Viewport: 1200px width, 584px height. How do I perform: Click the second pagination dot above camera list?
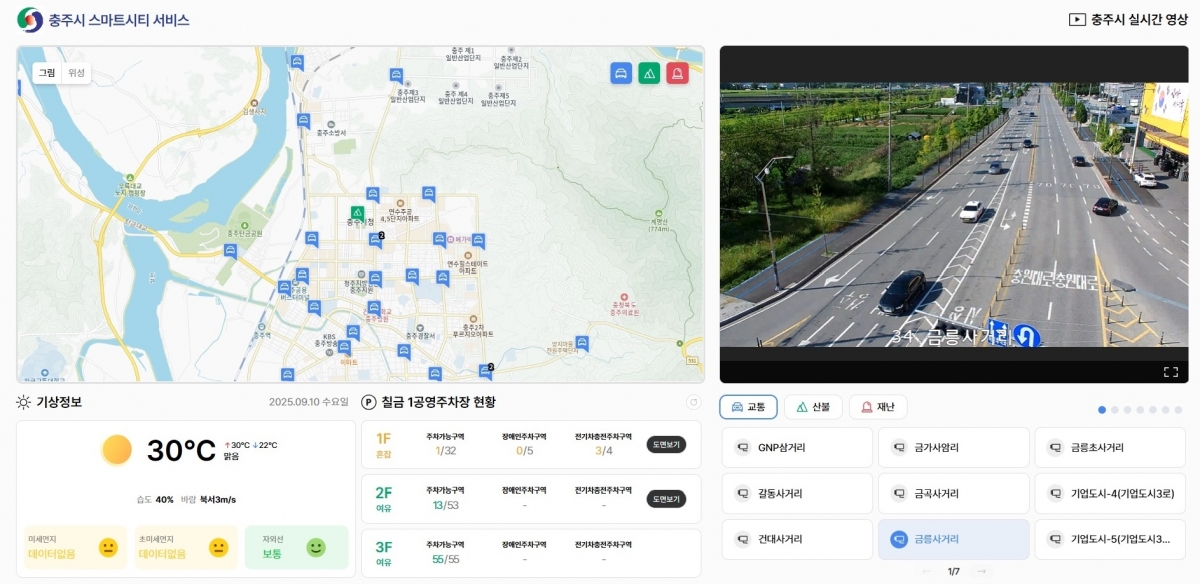1114,410
